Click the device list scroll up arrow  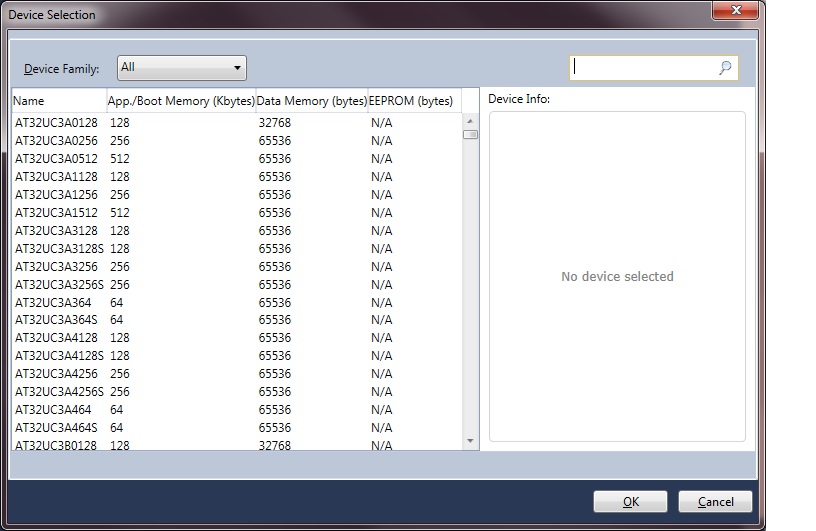pyautogui.click(x=470, y=121)
